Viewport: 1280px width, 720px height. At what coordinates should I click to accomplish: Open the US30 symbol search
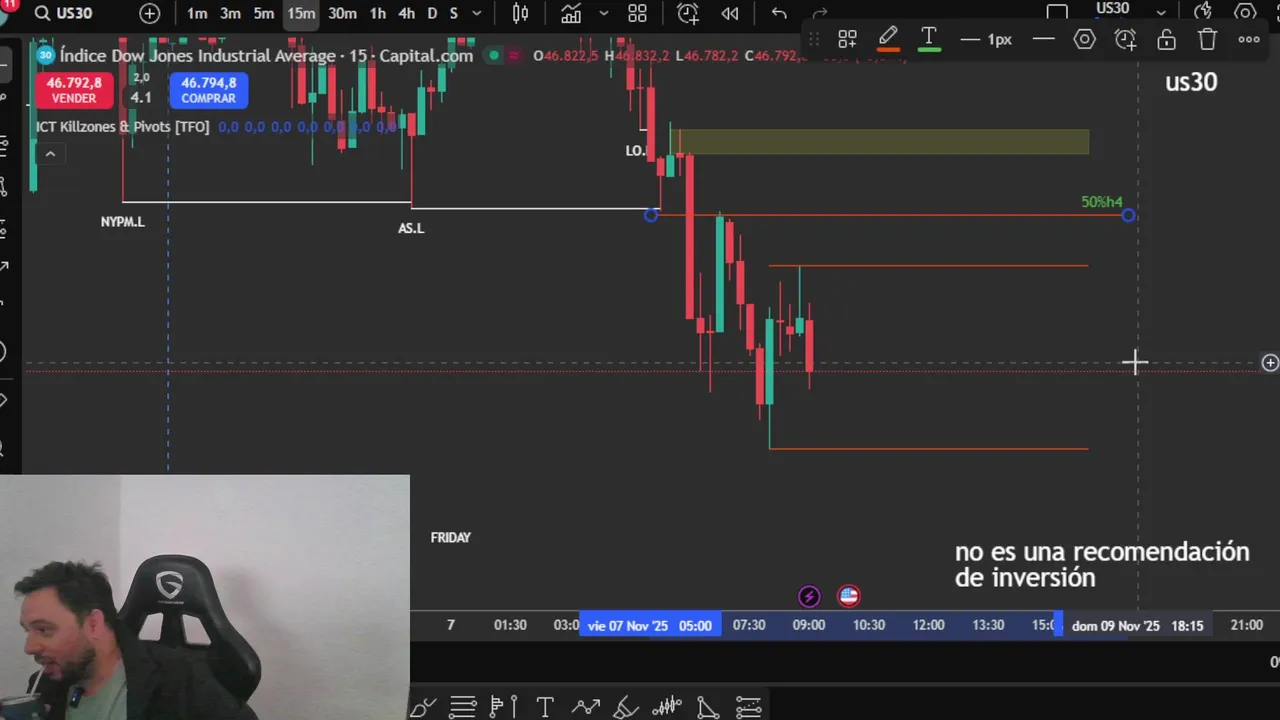[64, 13]
